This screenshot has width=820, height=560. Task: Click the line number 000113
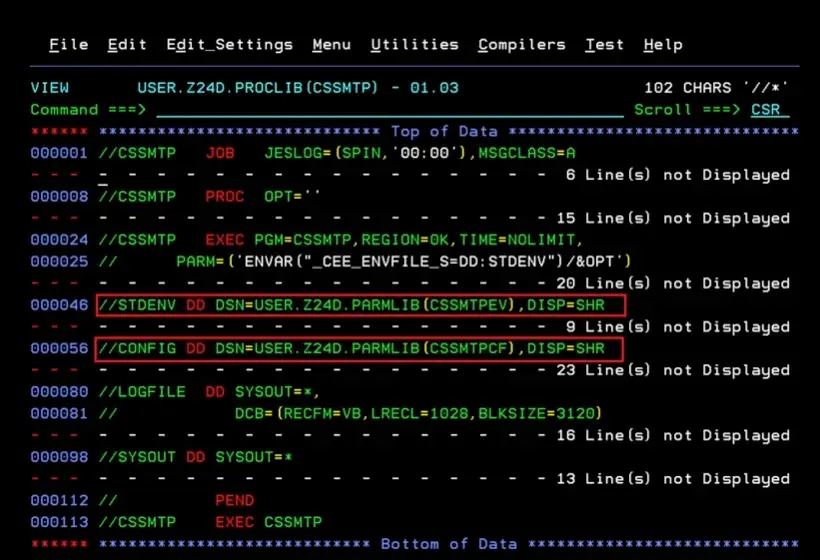point(59,522)
